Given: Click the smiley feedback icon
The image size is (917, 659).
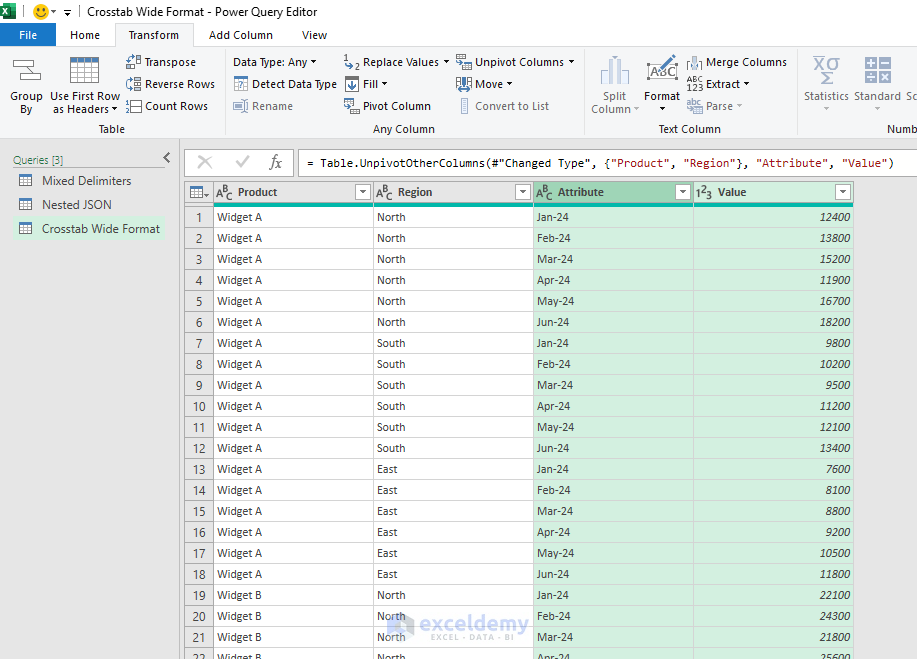Looking at the screenshot, I should (41, 12).
